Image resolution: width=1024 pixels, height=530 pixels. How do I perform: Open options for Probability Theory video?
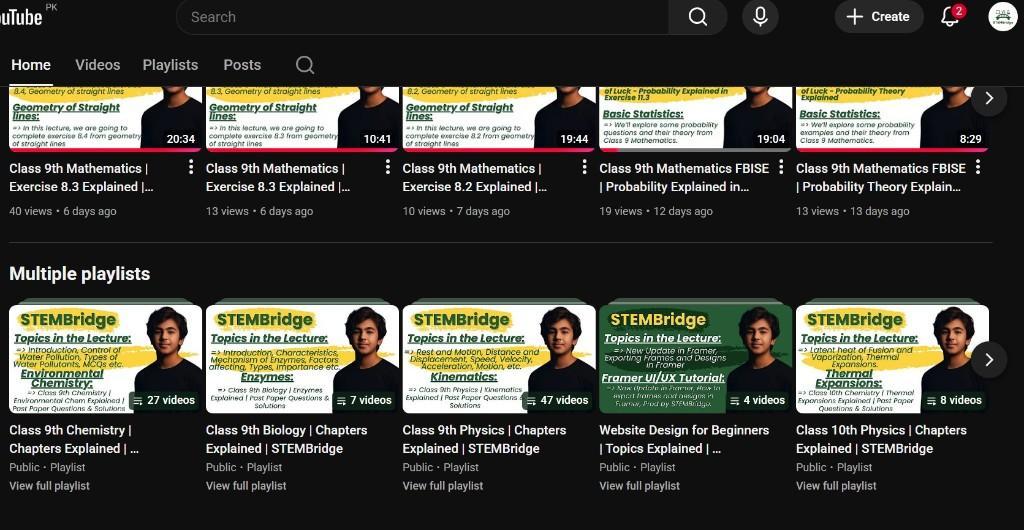[978, 167]
